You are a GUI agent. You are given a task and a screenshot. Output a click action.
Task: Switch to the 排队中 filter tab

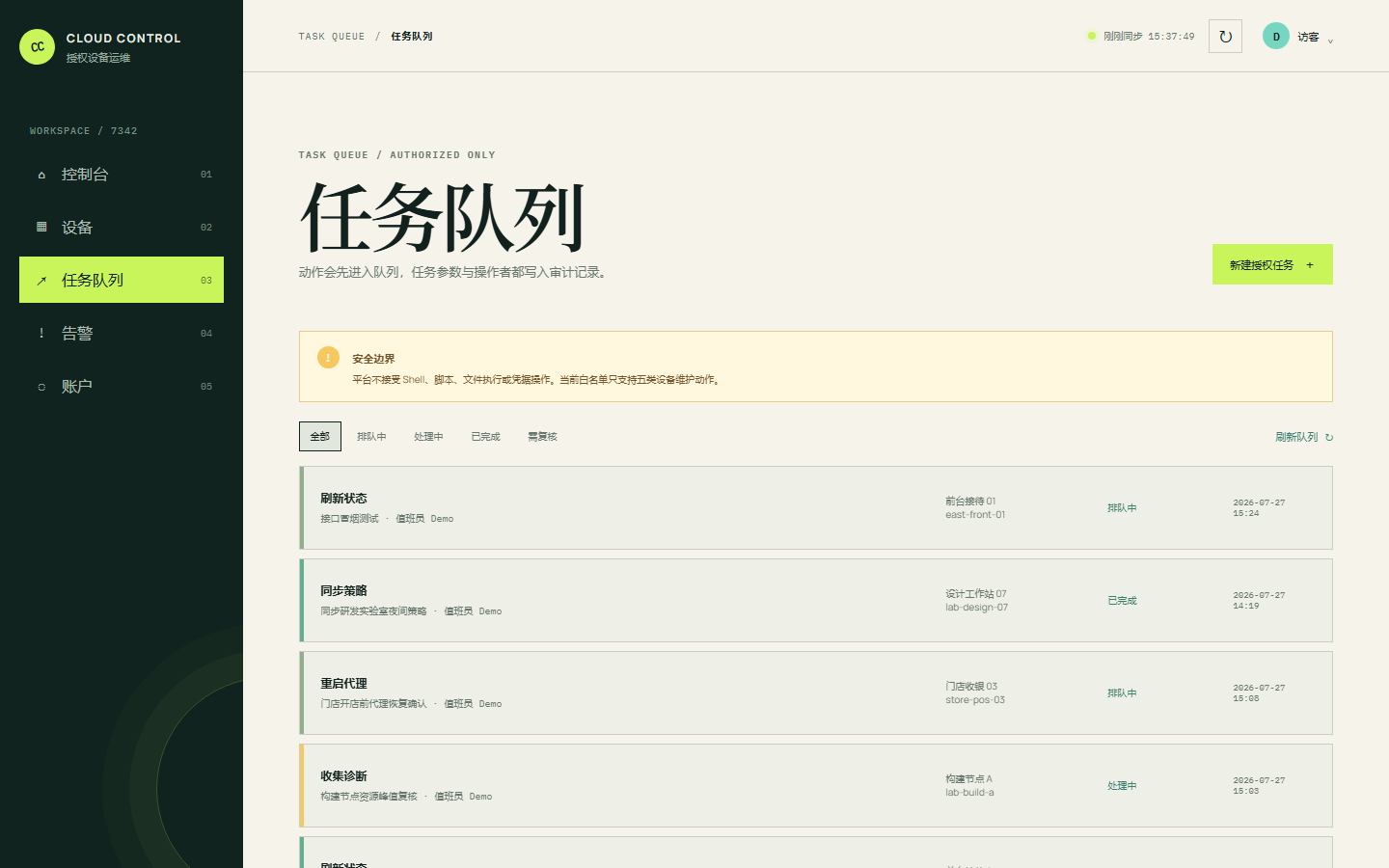tap(371, 437)
